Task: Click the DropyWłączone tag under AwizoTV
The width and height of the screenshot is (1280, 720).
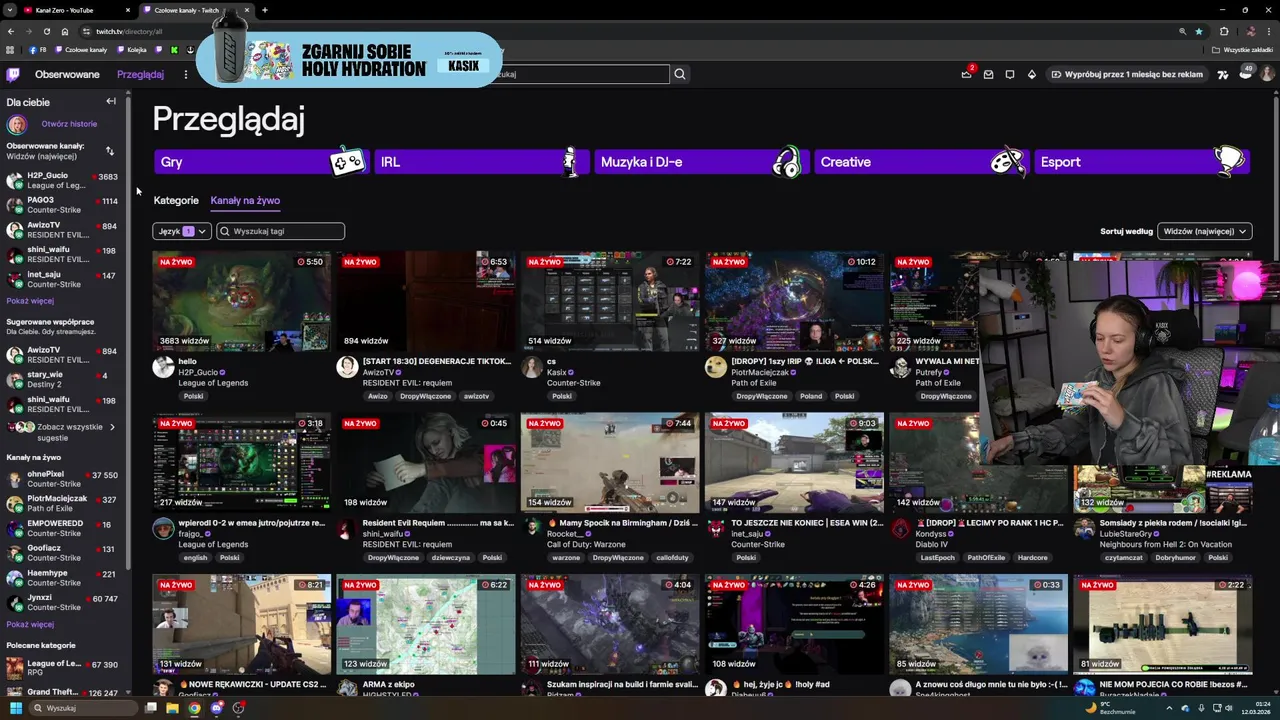Action: point(425,396)
